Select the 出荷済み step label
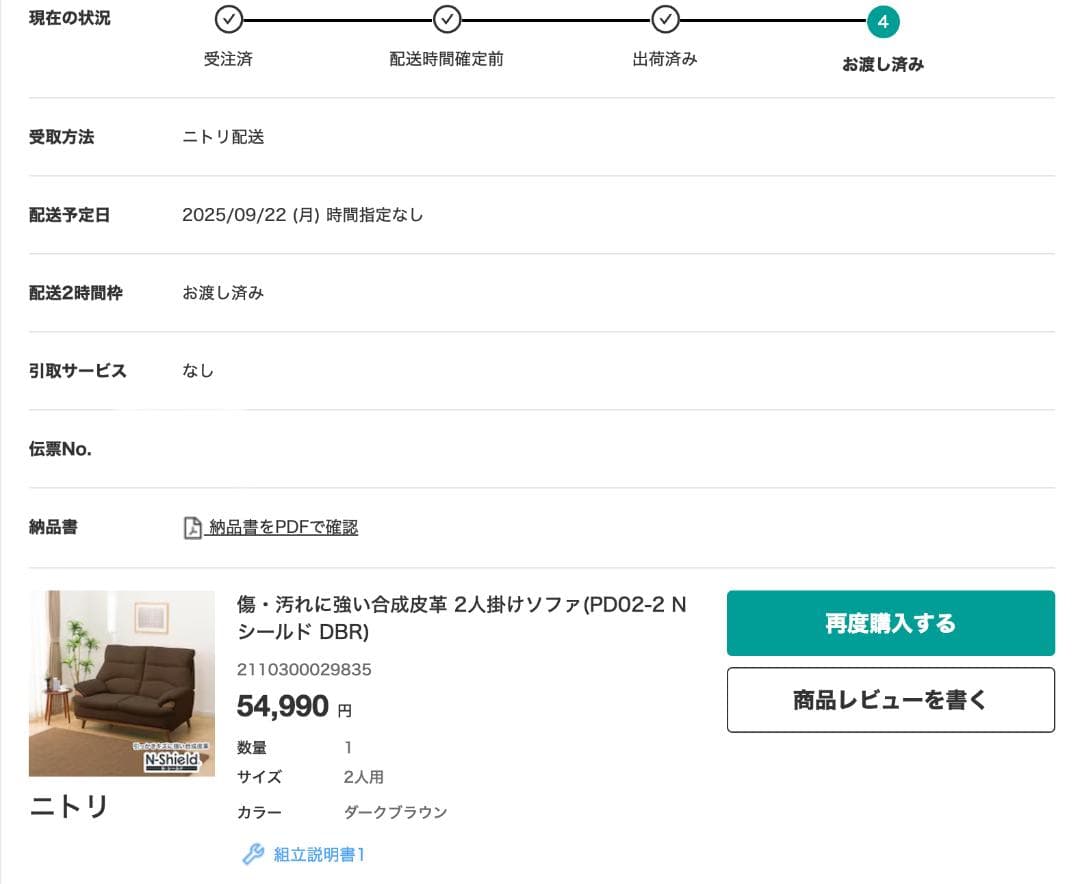Screen dimensions: 1080x884 point(664,59)
